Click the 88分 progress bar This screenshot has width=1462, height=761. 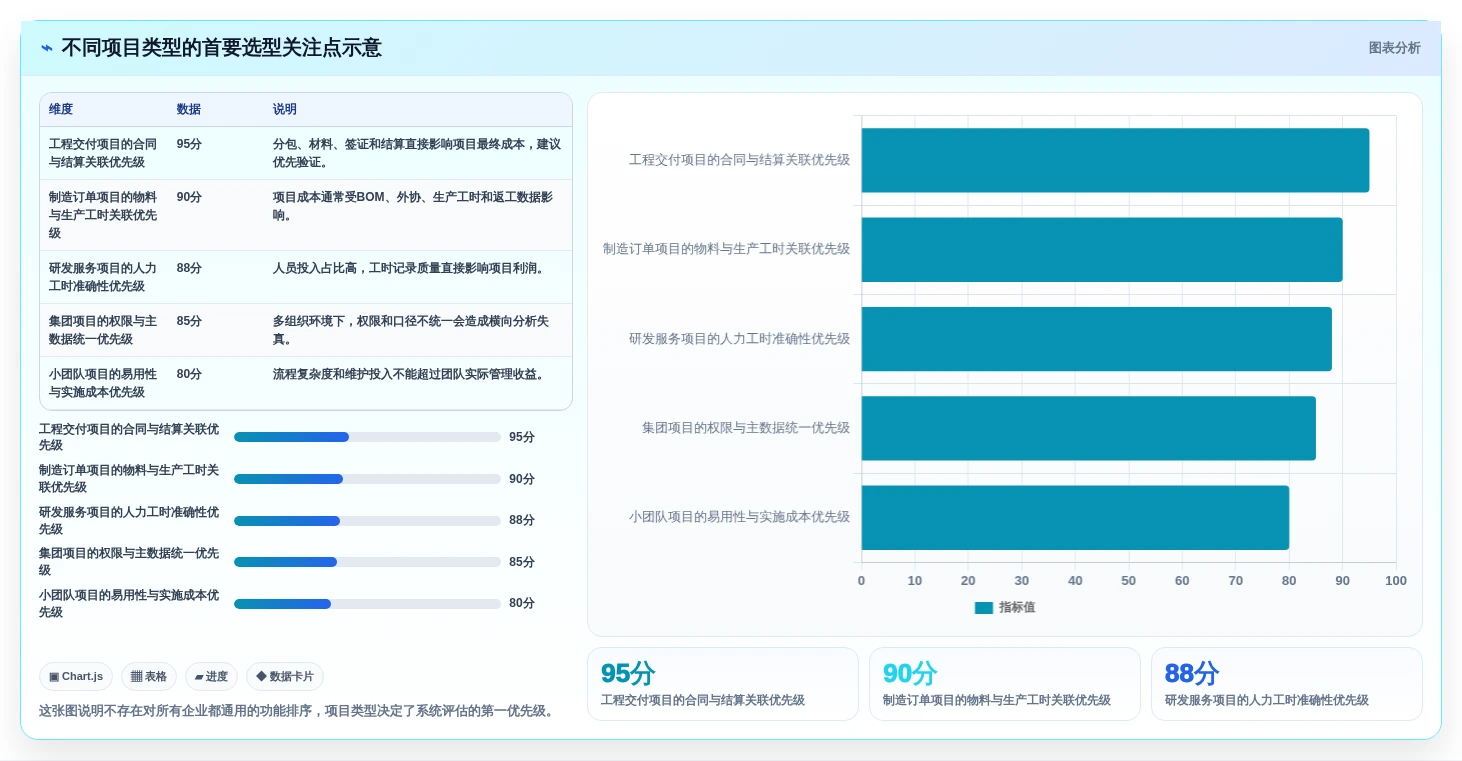click(367, 520)
